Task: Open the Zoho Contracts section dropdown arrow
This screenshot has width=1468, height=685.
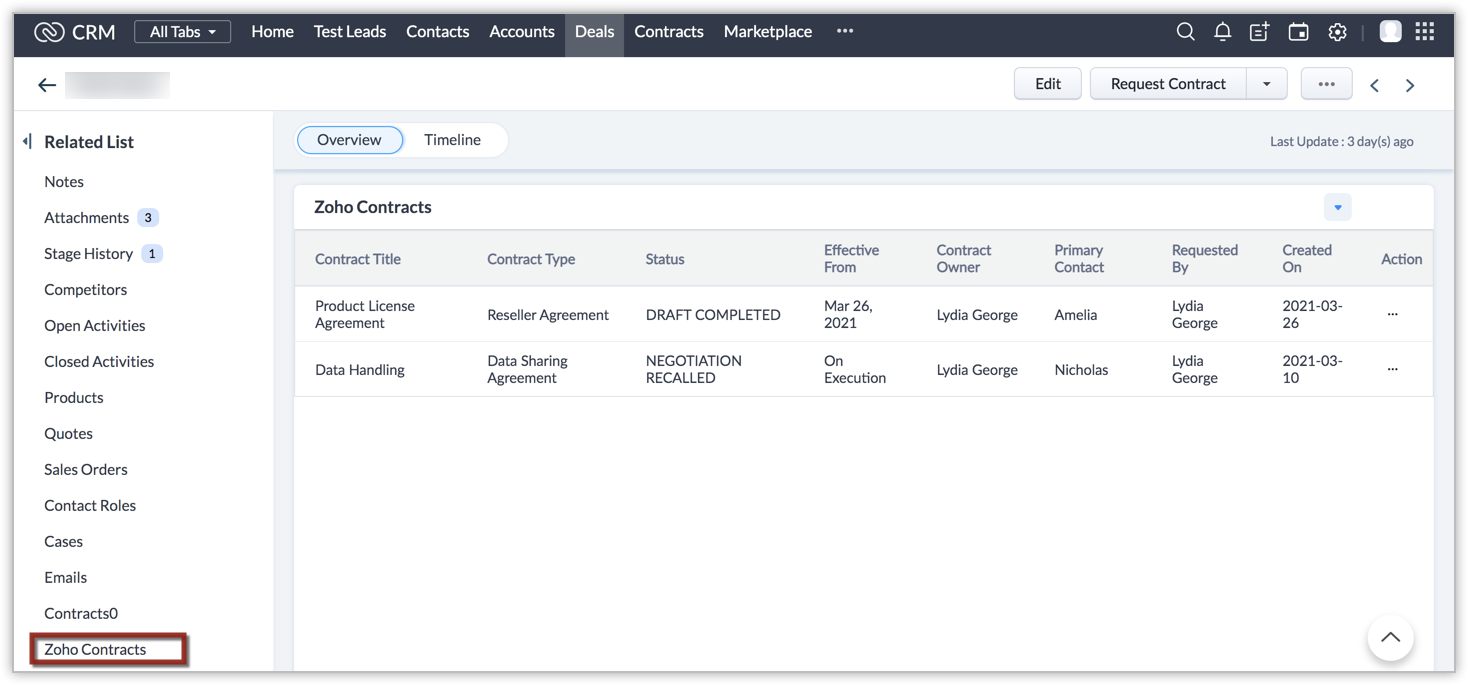Action: tap(1337, 207)
